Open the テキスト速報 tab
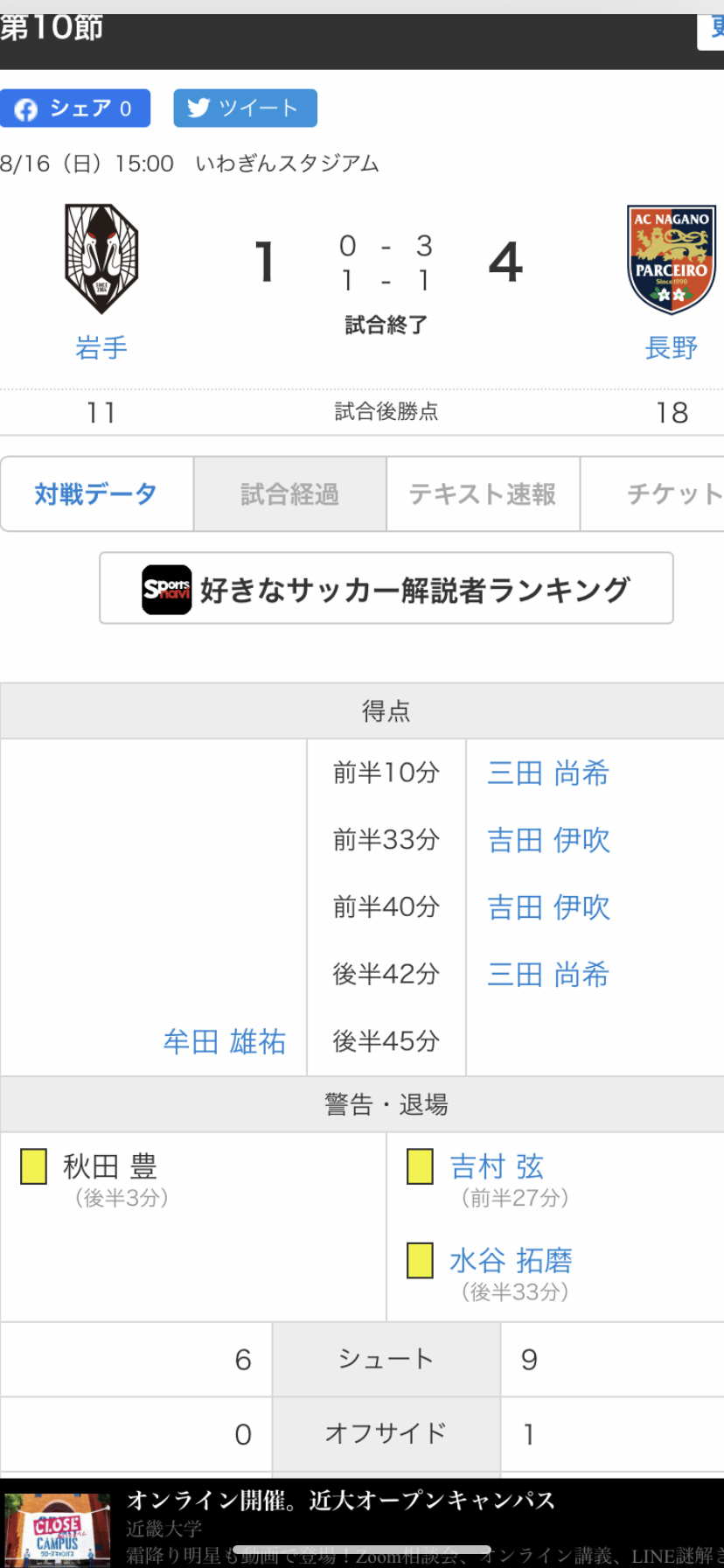724x1568 pixels. 483,494
